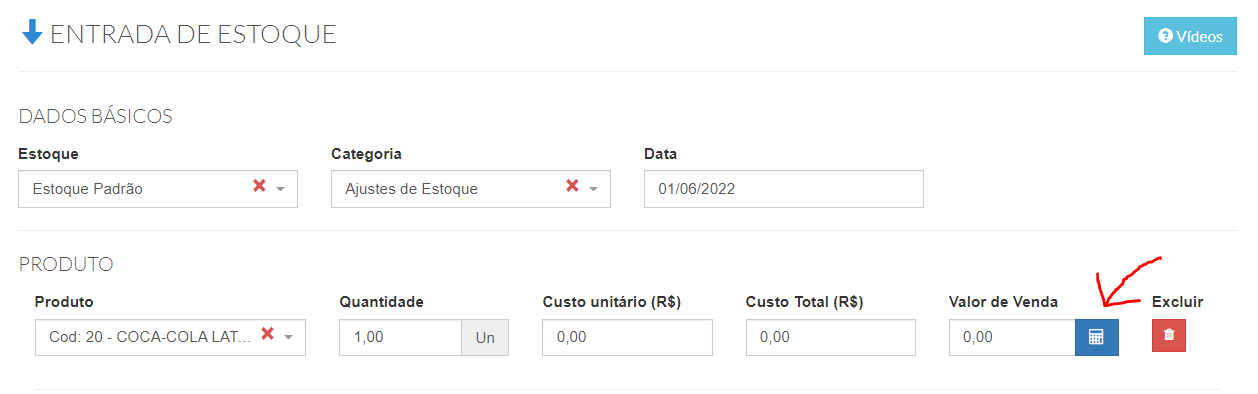Viewport: 1258px width, 394px height.
Task: Remove selected COCA-COLA product with red X
Action: [x=267, y=334]
